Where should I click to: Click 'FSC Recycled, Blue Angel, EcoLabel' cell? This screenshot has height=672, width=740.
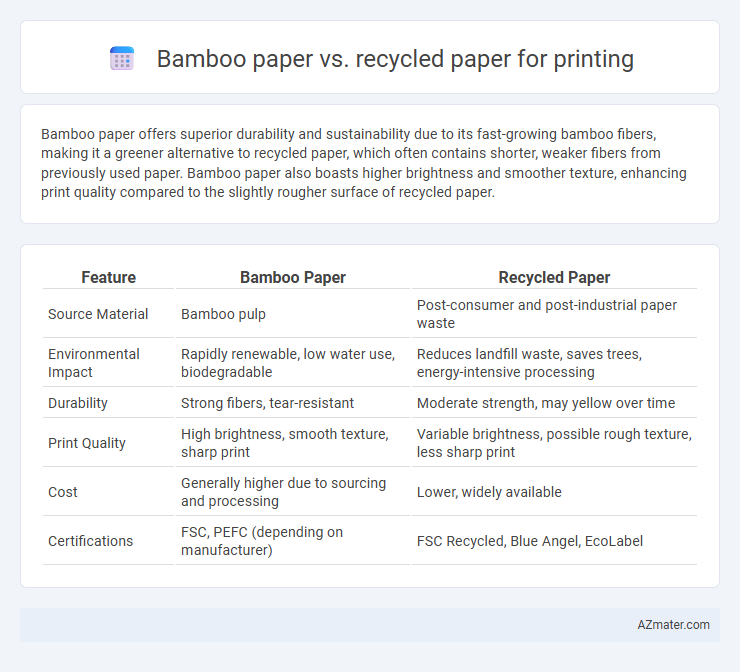click(x=530, y=541)
